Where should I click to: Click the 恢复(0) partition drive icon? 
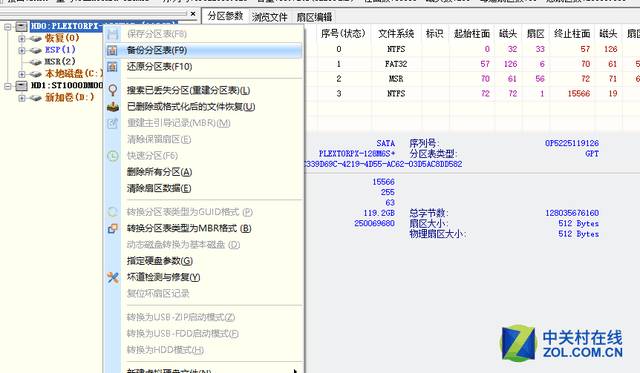[x=36, y=38]
